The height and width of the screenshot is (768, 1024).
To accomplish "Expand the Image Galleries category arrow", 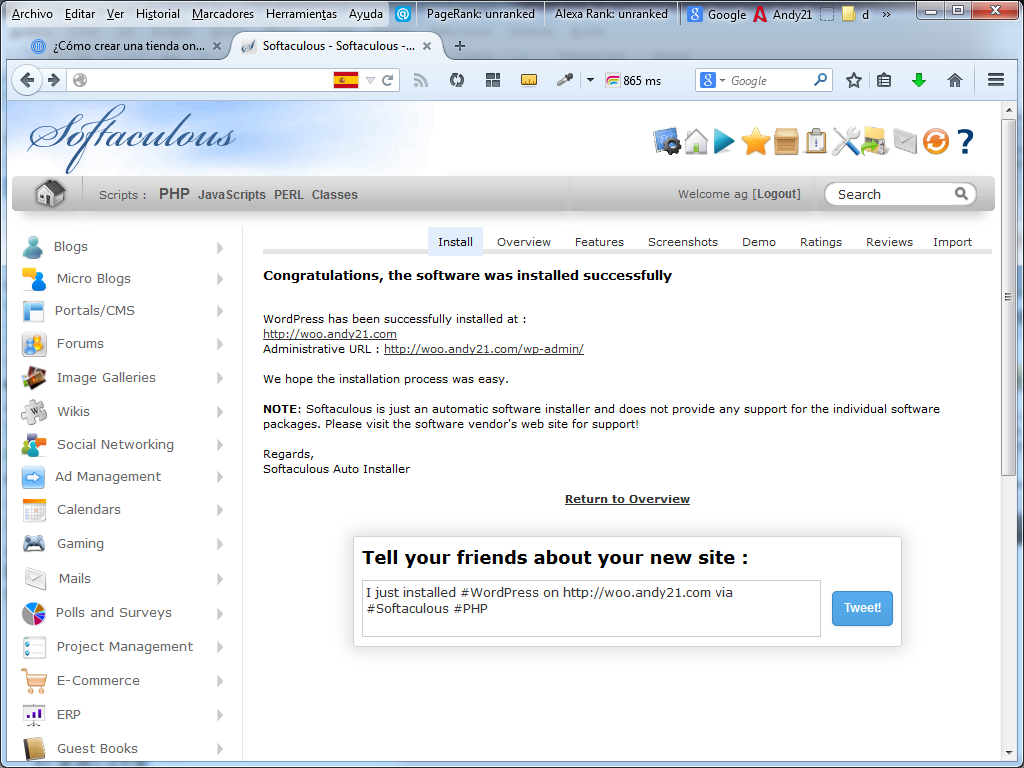I will pos(220,378).
